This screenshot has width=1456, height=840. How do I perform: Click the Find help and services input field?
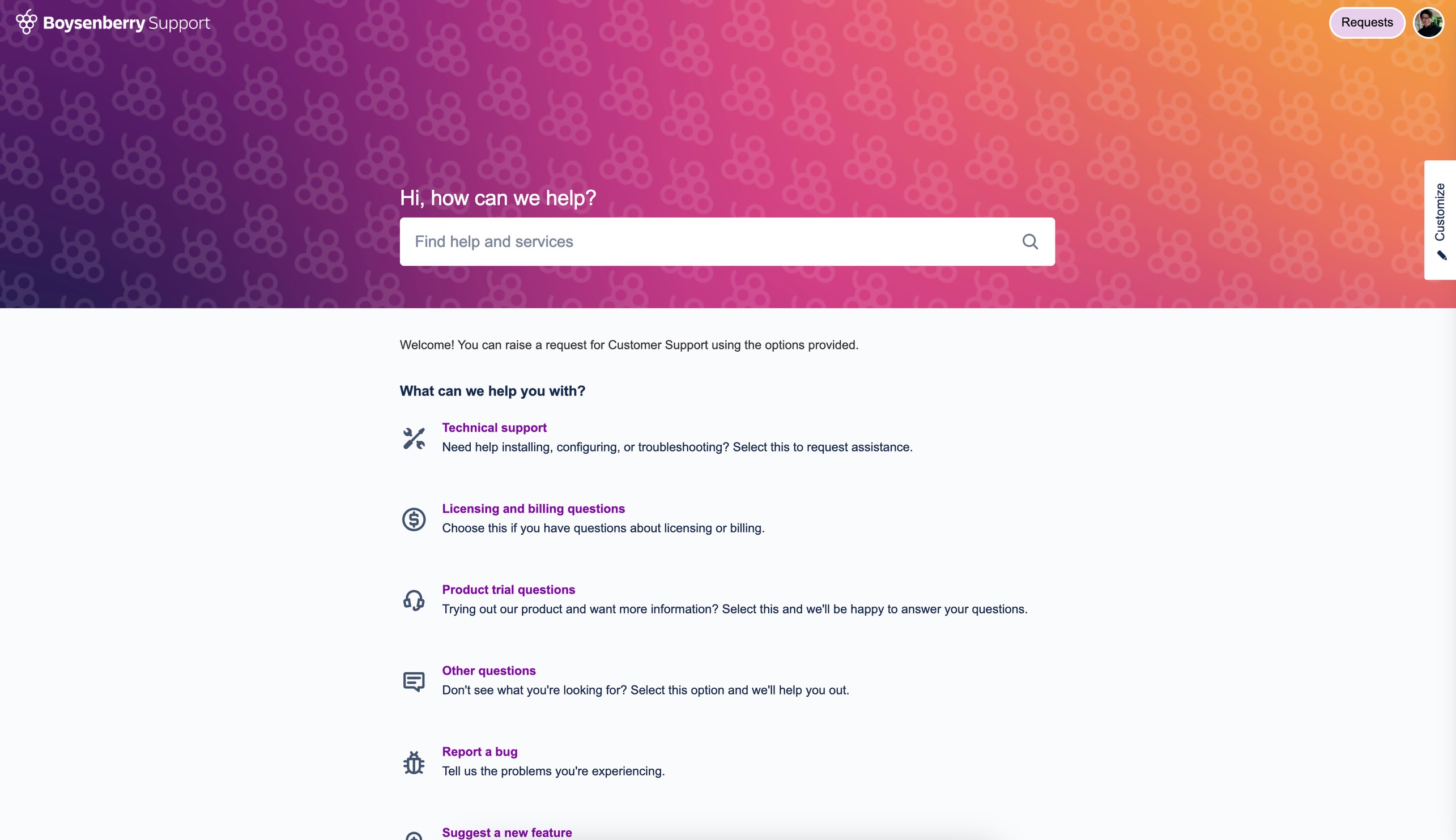coord(727,241)
